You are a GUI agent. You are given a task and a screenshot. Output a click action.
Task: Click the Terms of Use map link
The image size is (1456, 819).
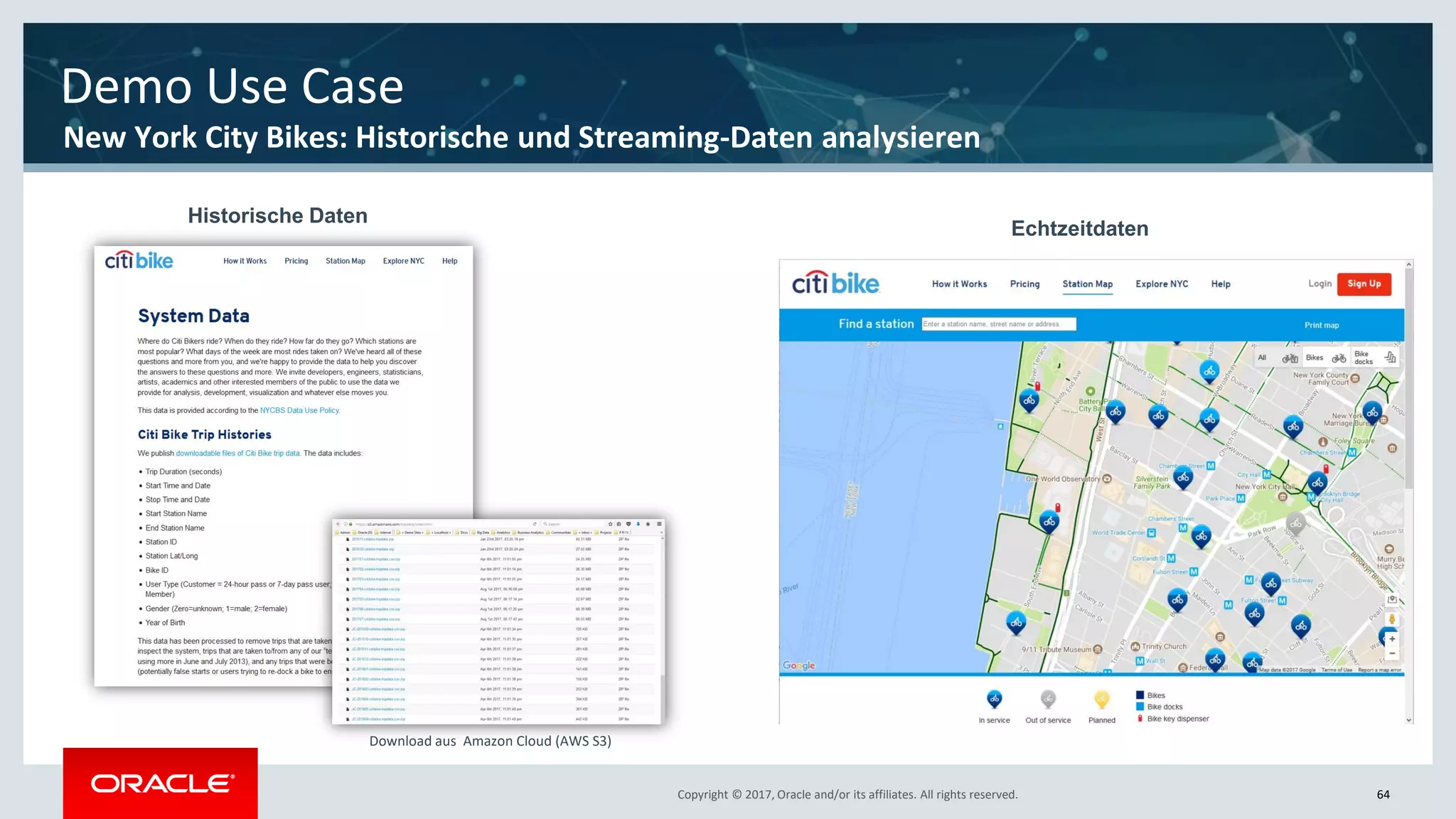[x=1337, y=670]
